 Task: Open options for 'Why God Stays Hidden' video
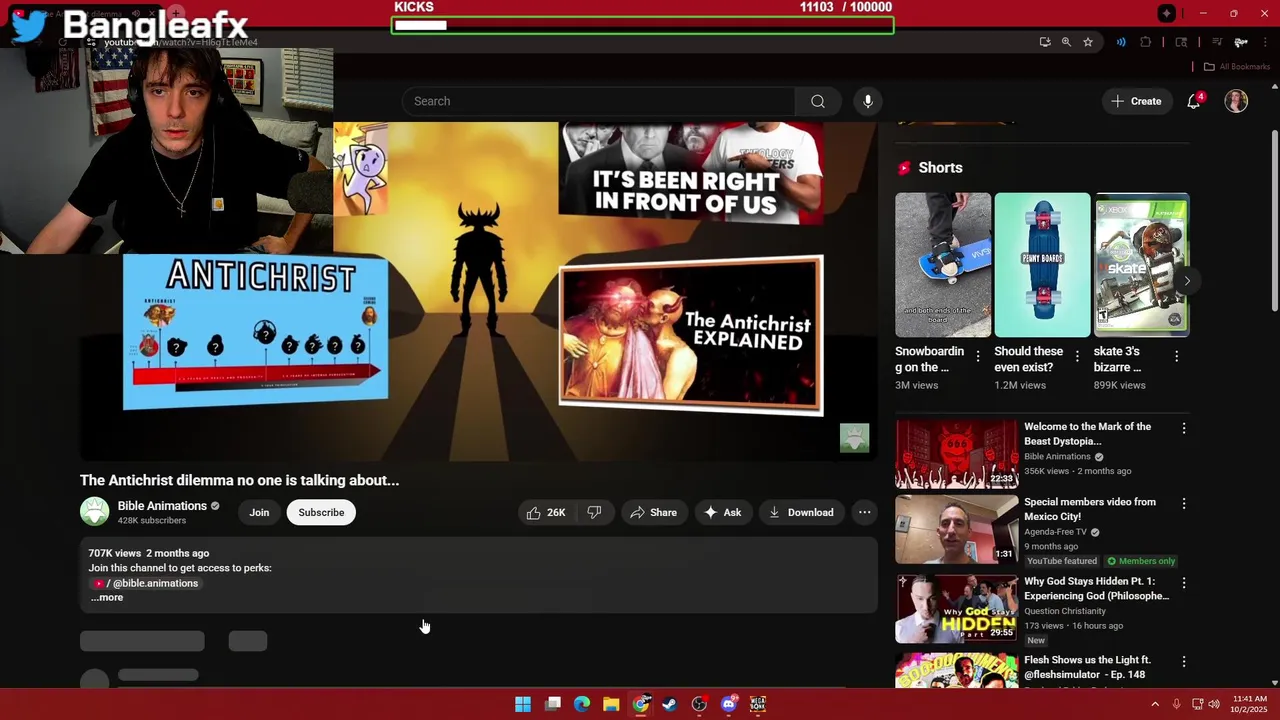[1184, 582]
